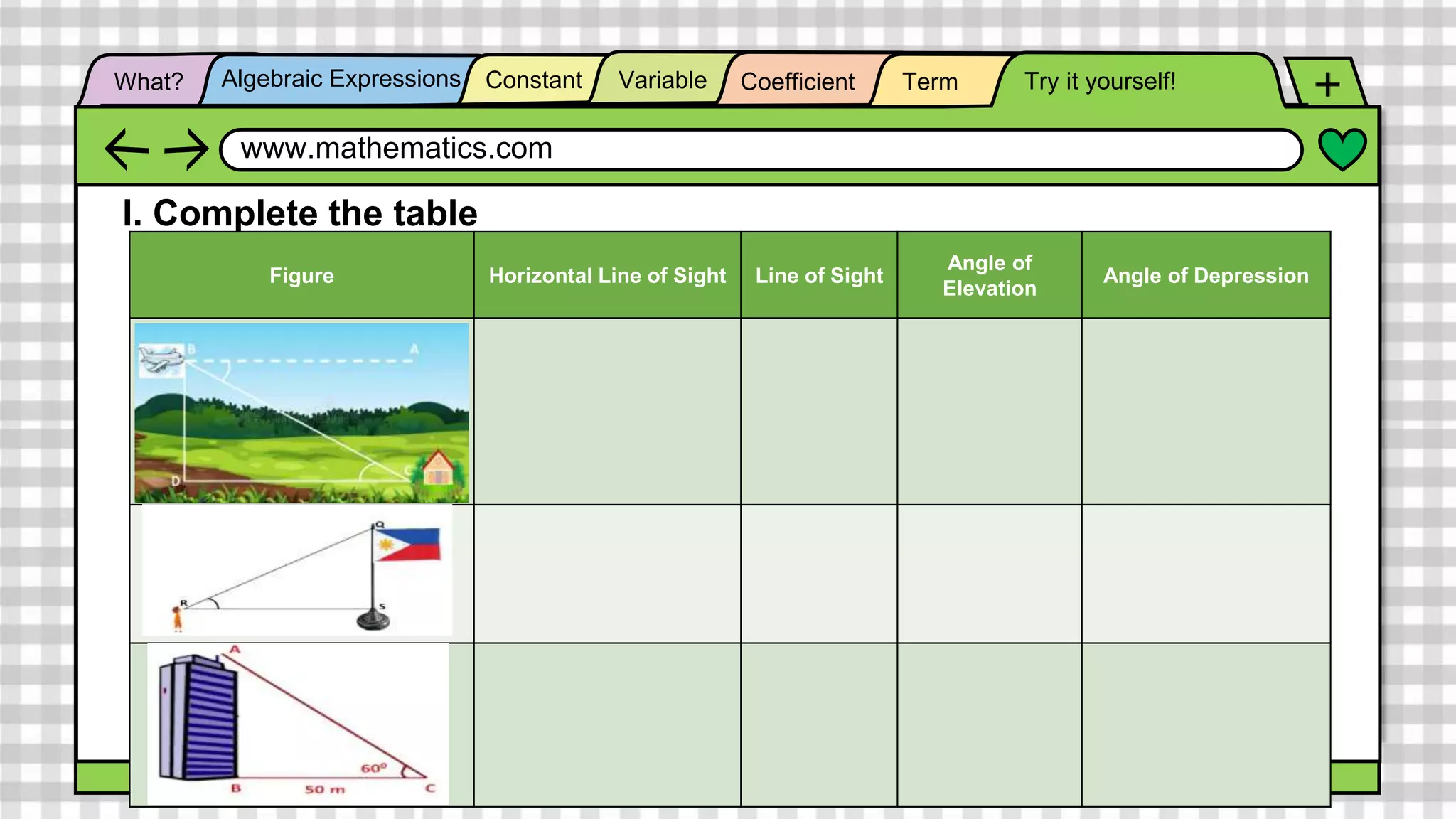
Task: Open a new tab with plus icon
Action: pyautogui.click(x=1327, y=85)
